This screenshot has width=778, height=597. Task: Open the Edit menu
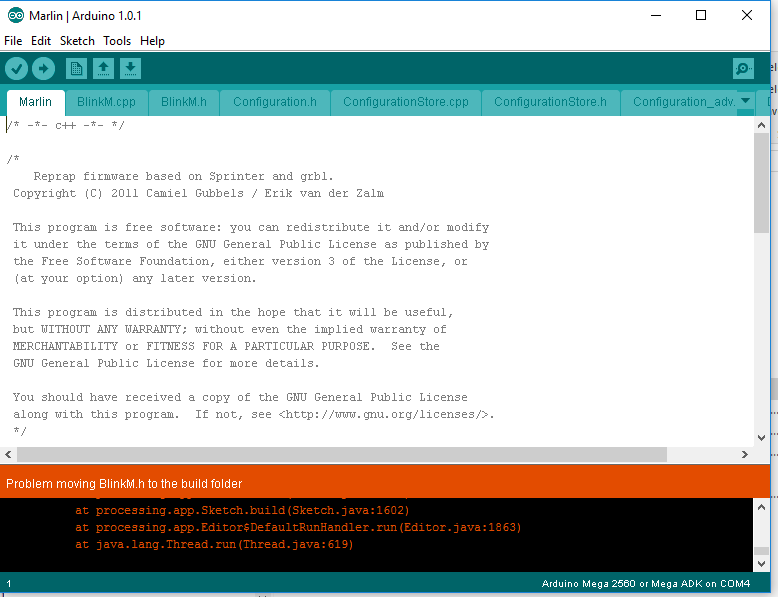[41, 41]
